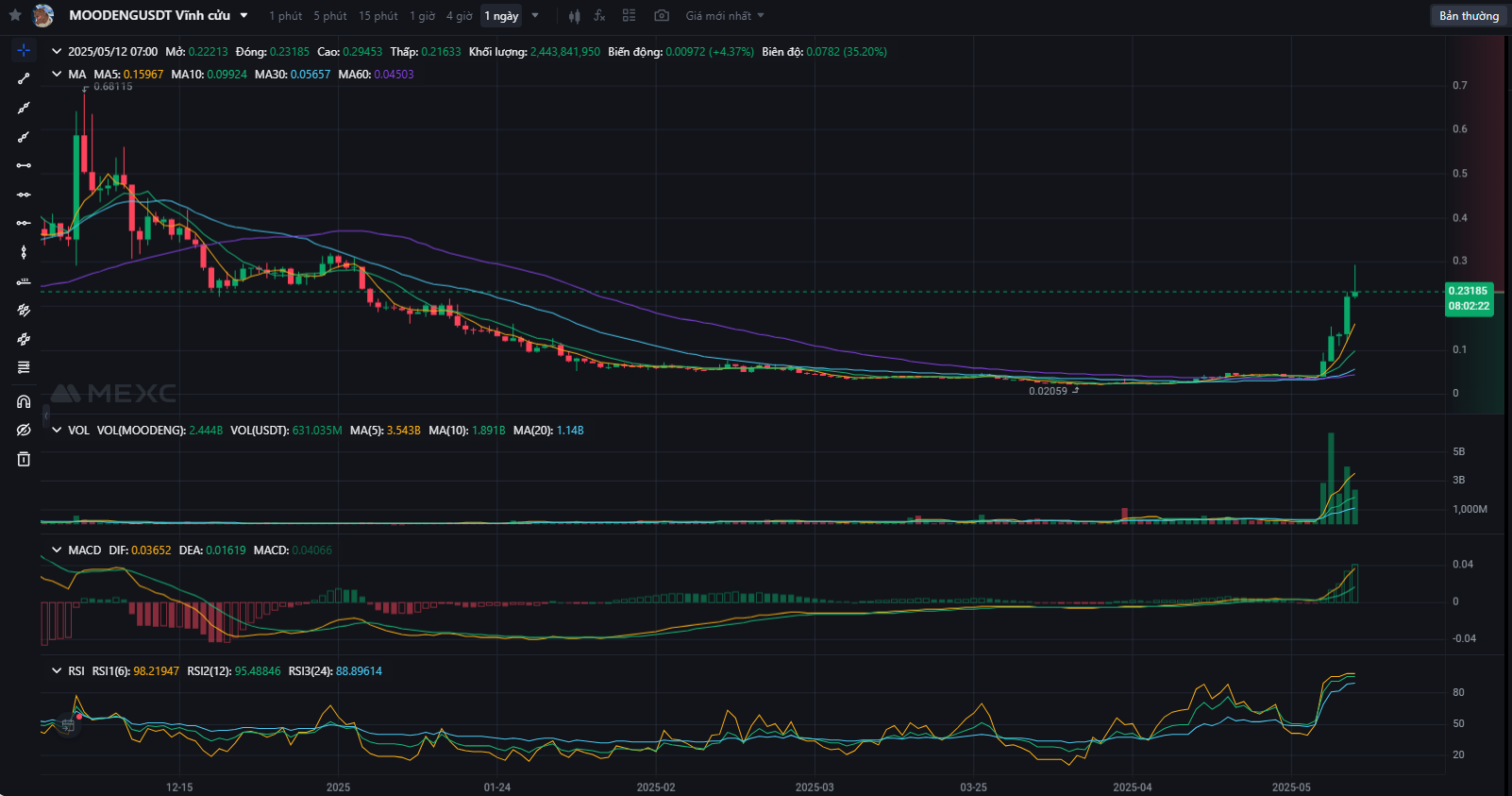Viewport: 1512px width, 796px height.
Task: Delete all drawings with trash icon
Action: coord(24,459)
